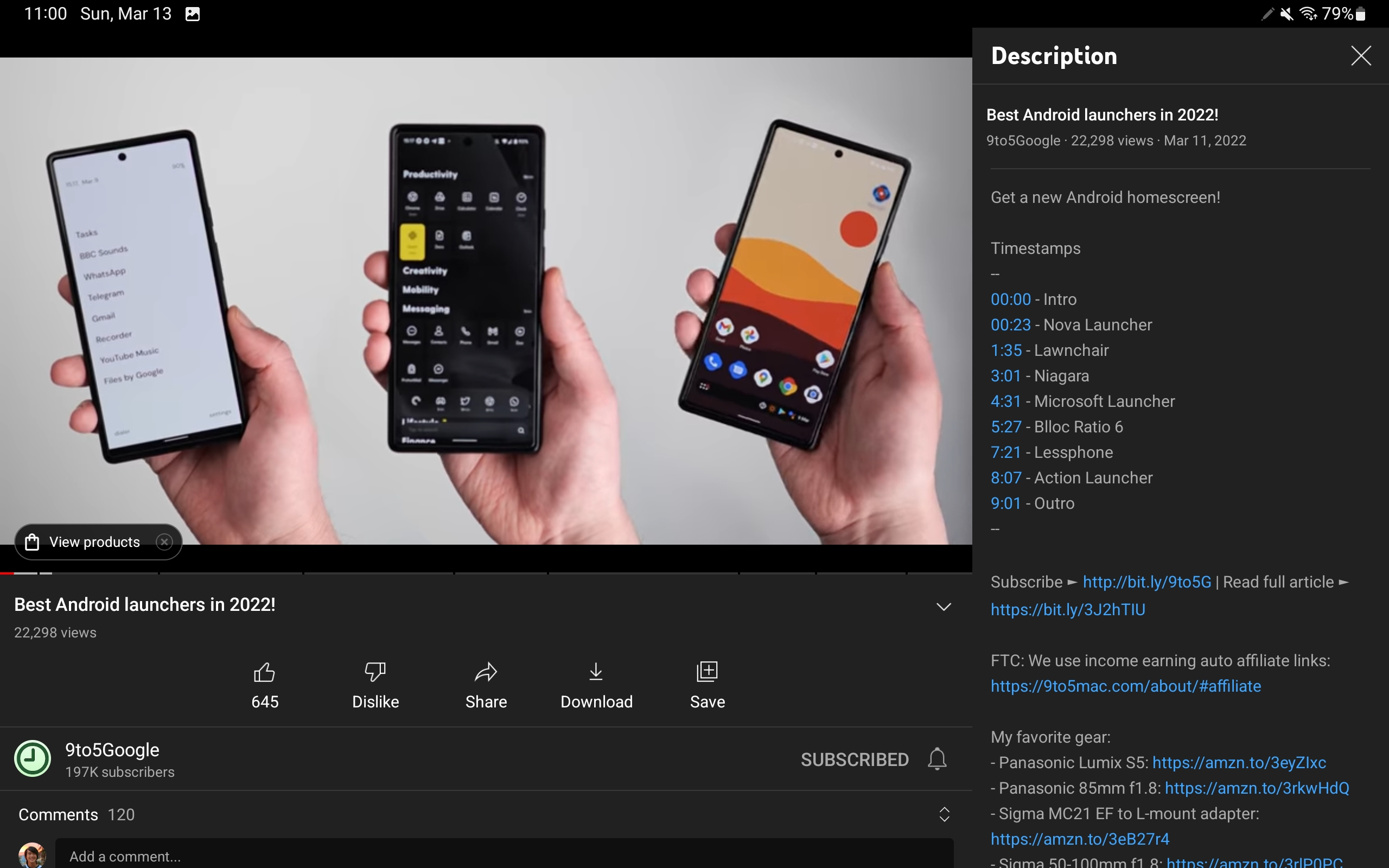The width and height of the screenshot is (1389, 868).
Task: Tap the View products shopping bag icon
Action: pos(32,542)
